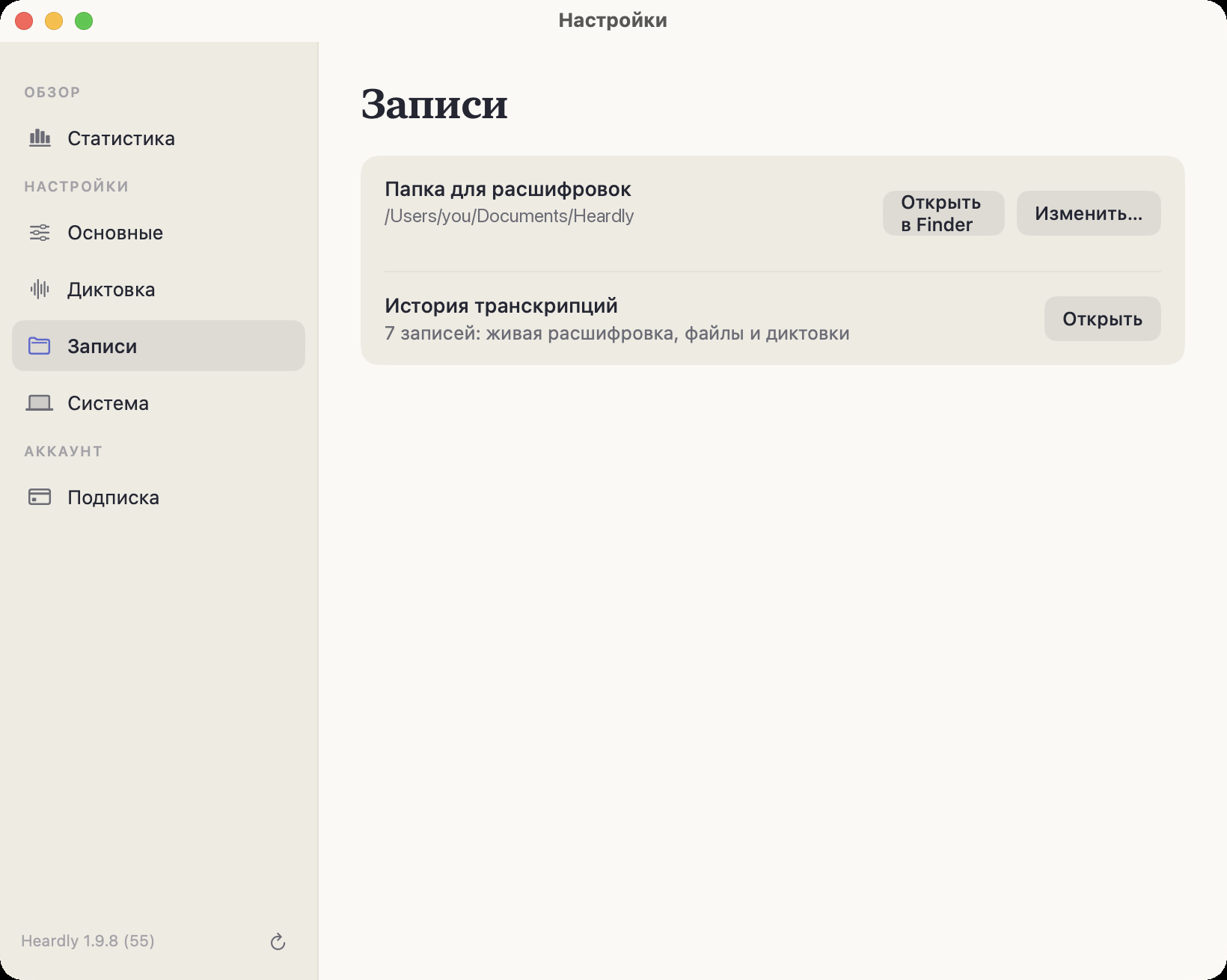Screen dimensions: 1227x980
Task: Click the Записи page heading
Action: 435,103
